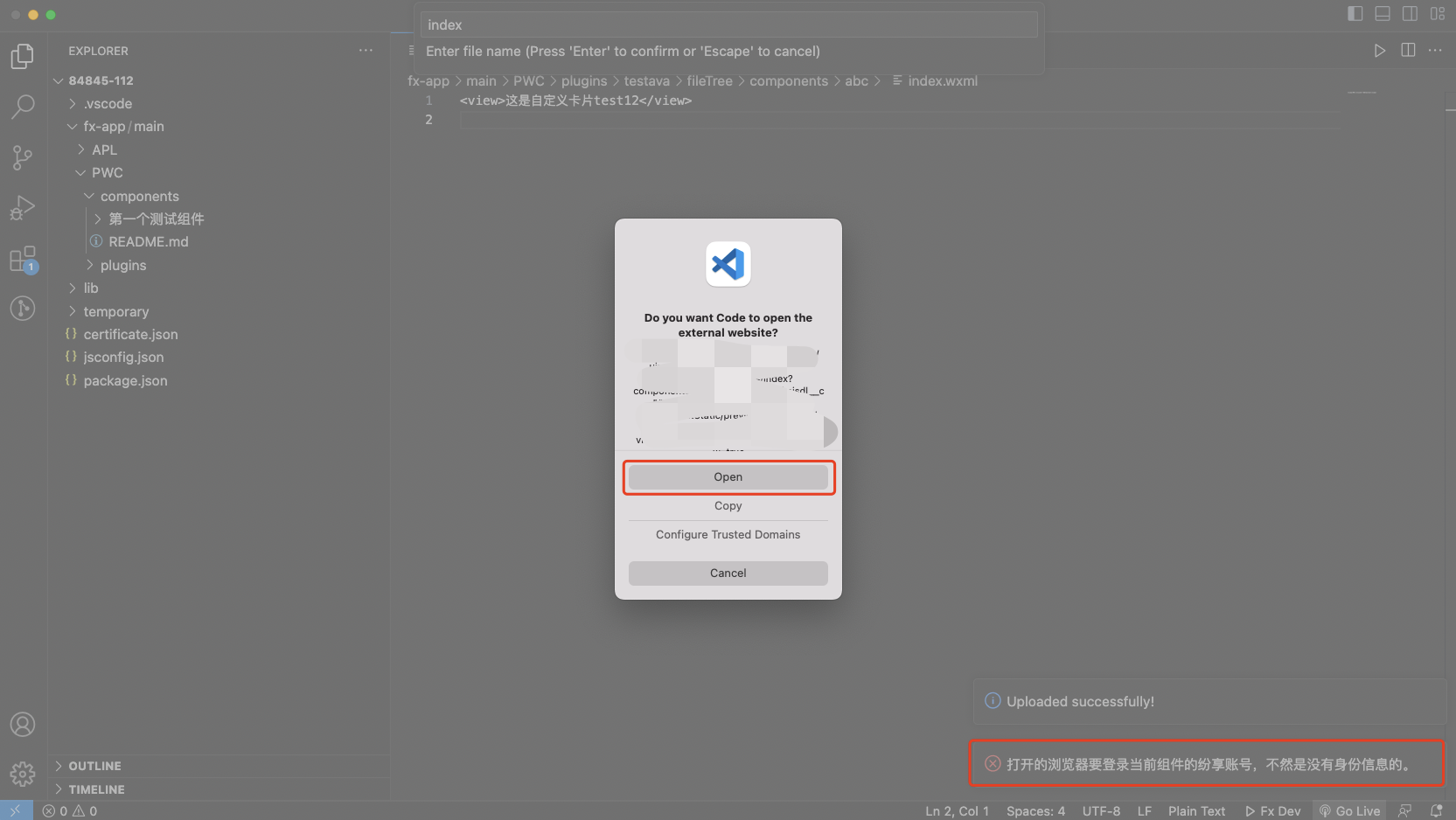Click UTF-8 encoding setting

click(1101, 810)
